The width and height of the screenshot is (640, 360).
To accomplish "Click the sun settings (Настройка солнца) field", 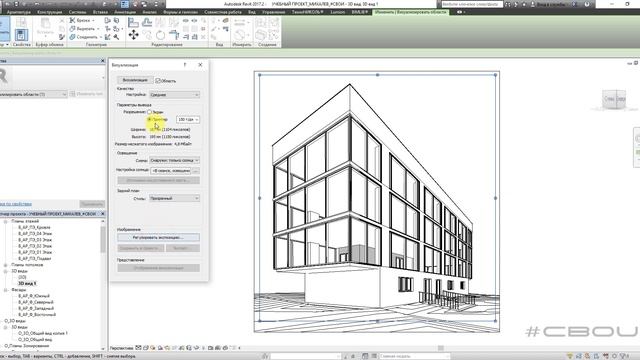I will pos(171,171).
